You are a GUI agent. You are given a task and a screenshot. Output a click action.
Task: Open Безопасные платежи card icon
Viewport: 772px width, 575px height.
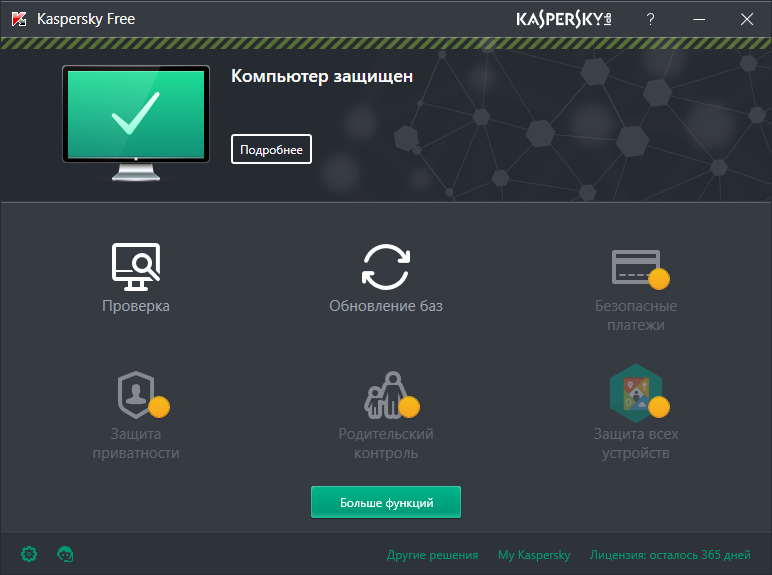636,267
